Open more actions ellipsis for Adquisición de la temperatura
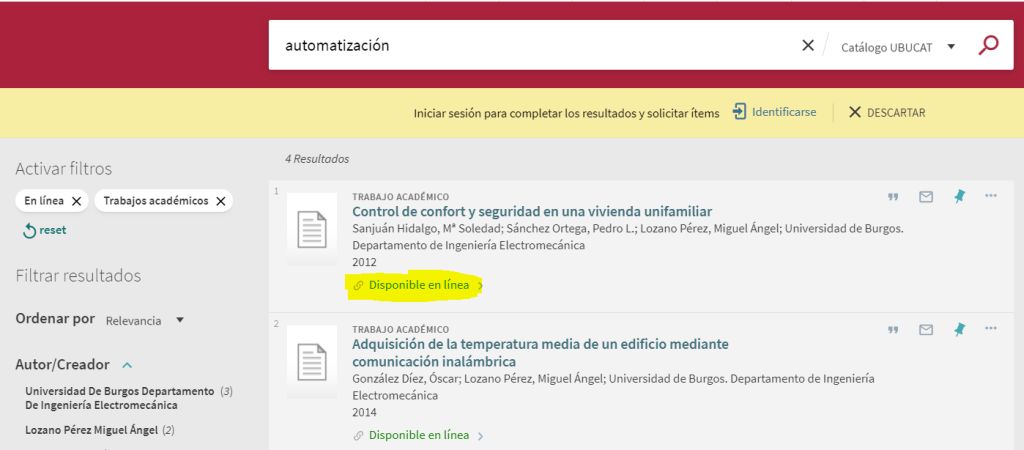This screenshot has width=1024, height=450. 991,329
